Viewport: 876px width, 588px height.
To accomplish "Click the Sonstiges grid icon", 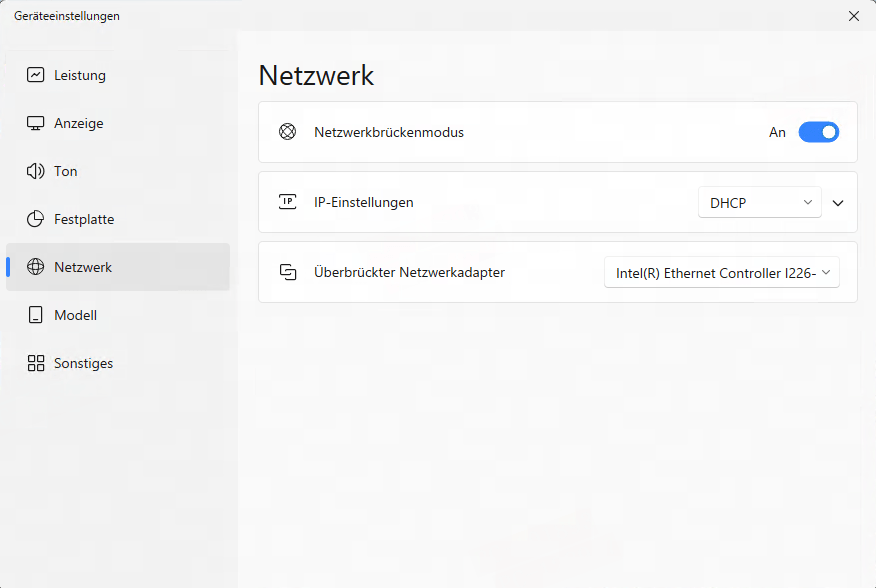I will (34, 363).
